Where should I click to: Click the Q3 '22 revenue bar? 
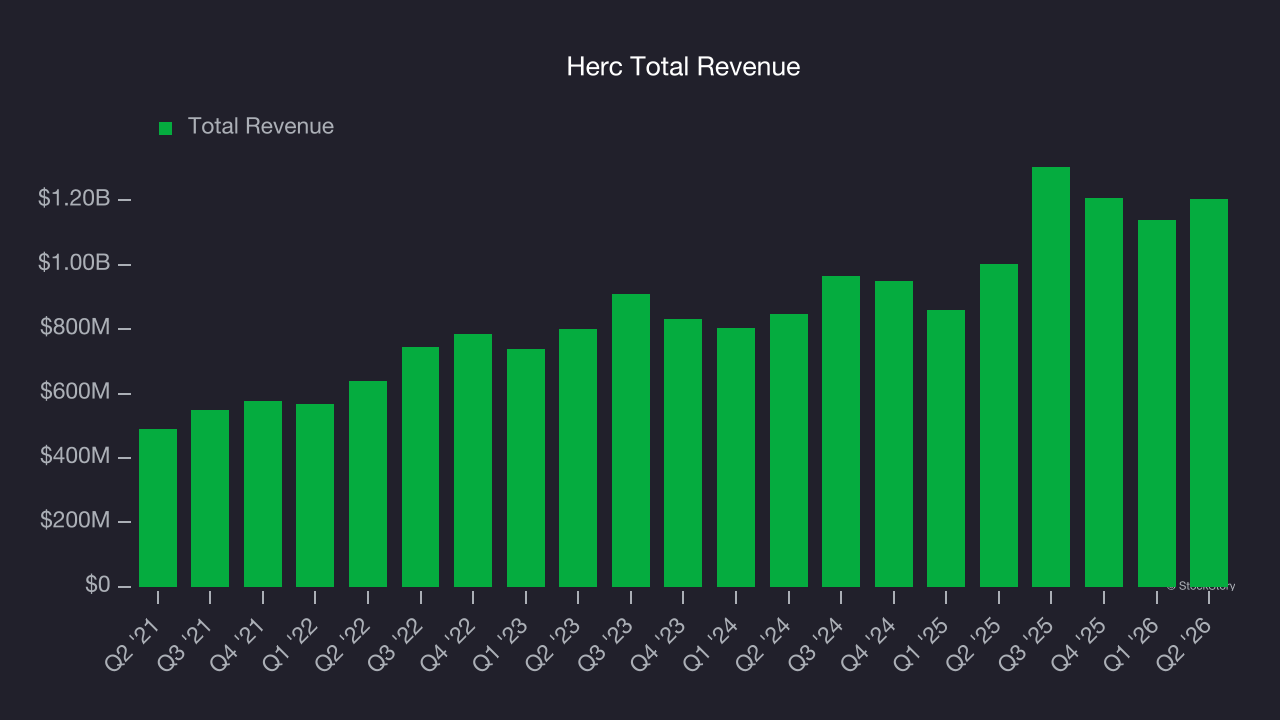coord(420,467)
